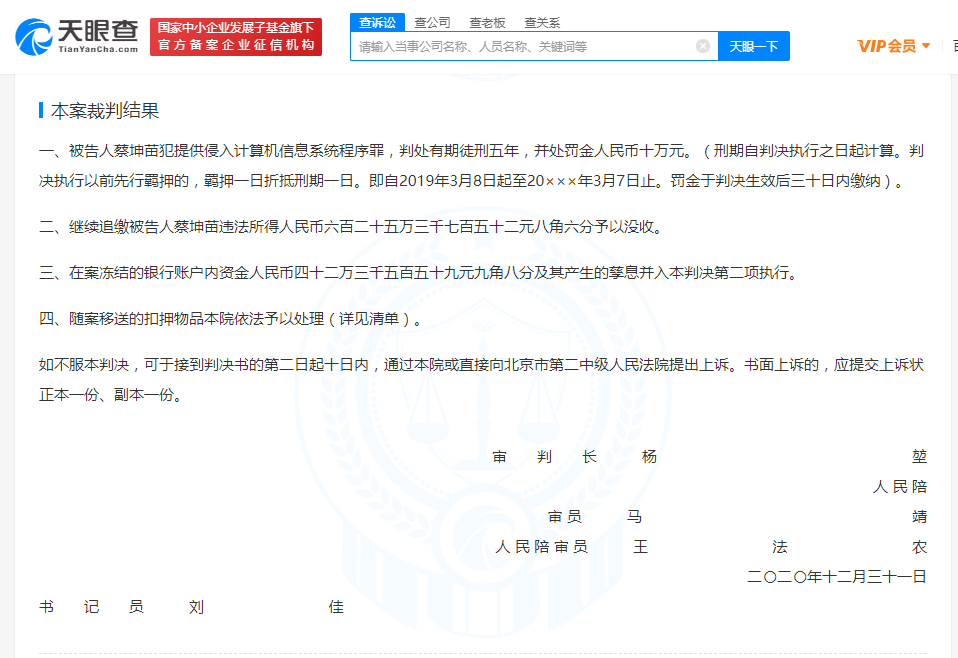The image size is (958, 658).
Task: Select the active 查诉讼 tab
Action: tap(377, 21)
